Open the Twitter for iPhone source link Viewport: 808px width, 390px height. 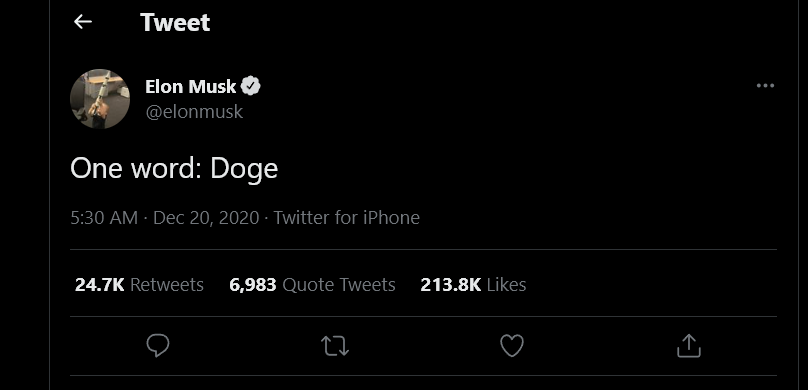click(x=346, y=217)
